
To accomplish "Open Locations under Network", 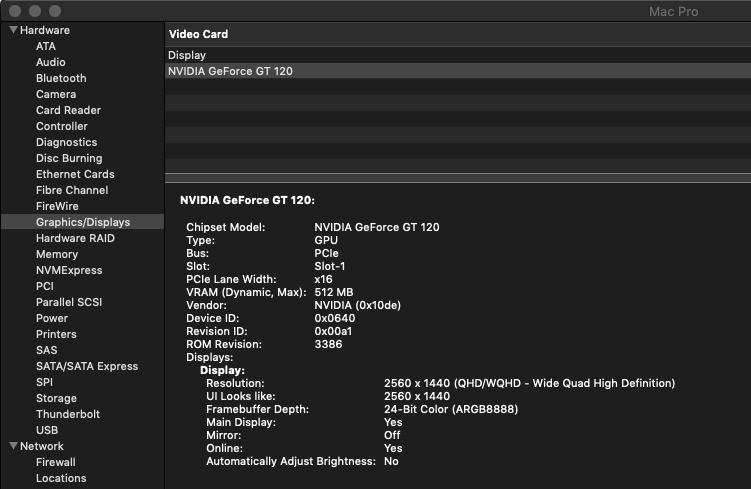I will [61, 478].
